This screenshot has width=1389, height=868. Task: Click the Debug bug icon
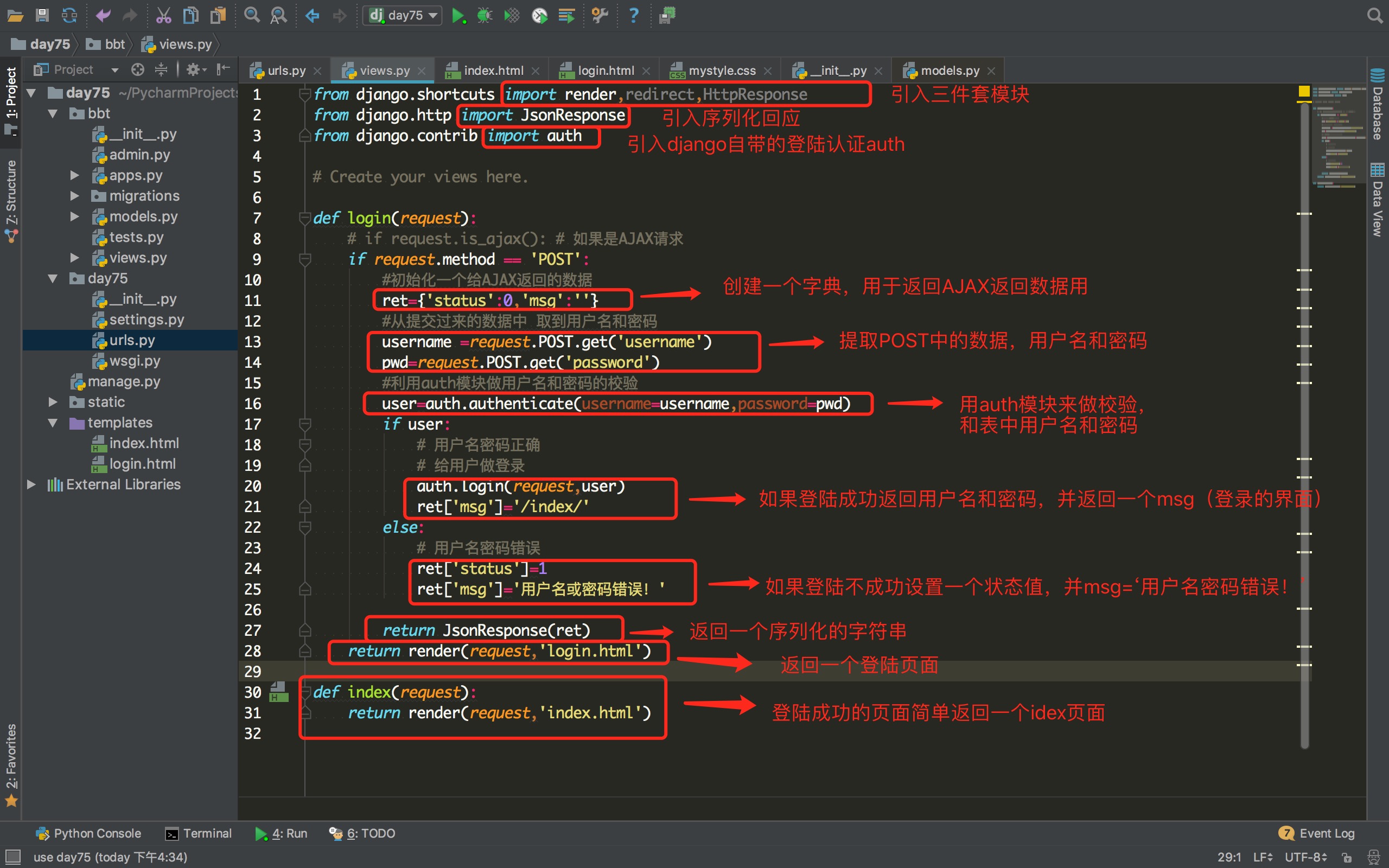click(x=485, y=16)
